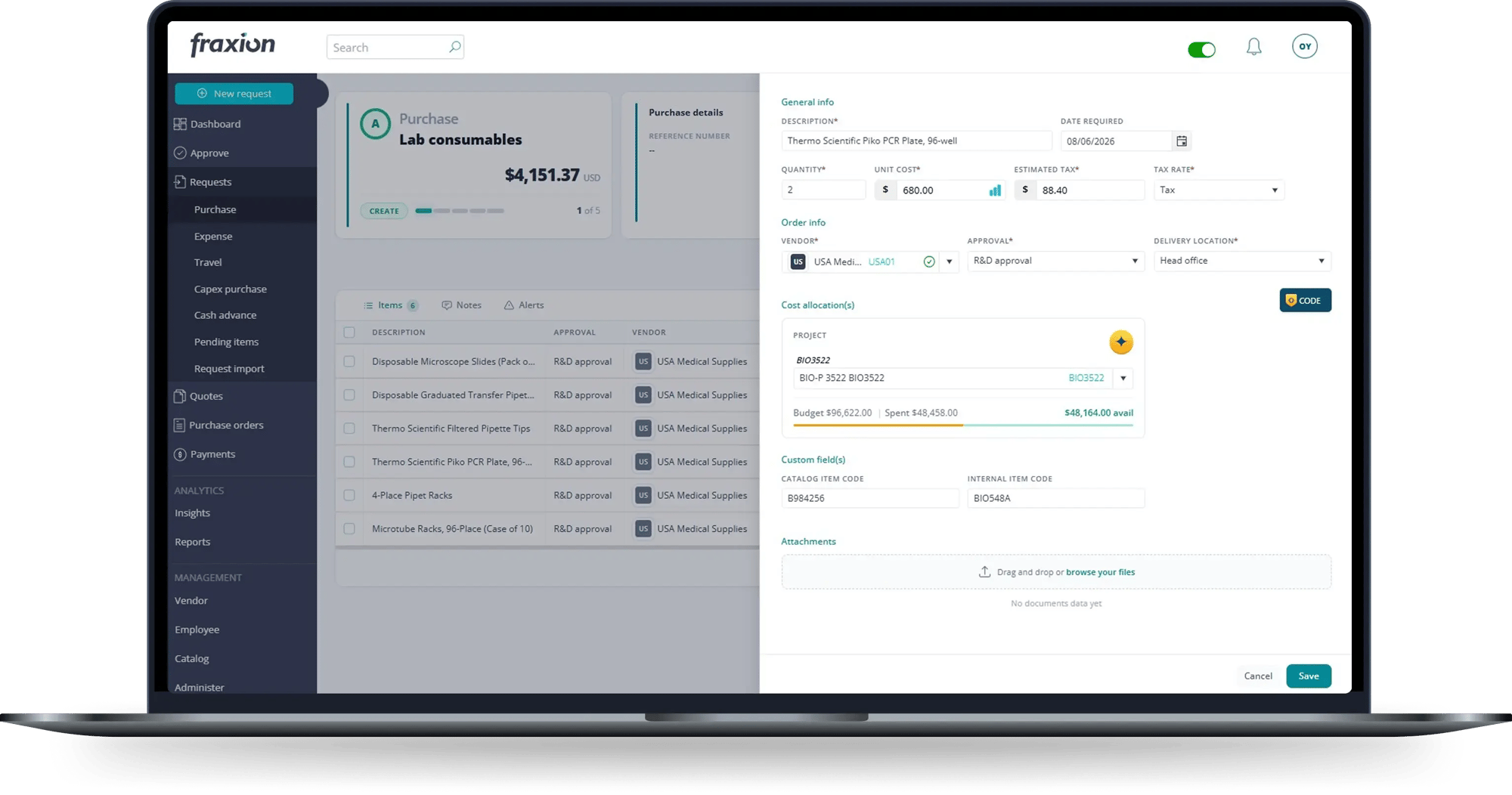Click the CODE button
The height and width of the screenshot is (795, 1512).
(x=1306, y=301)
